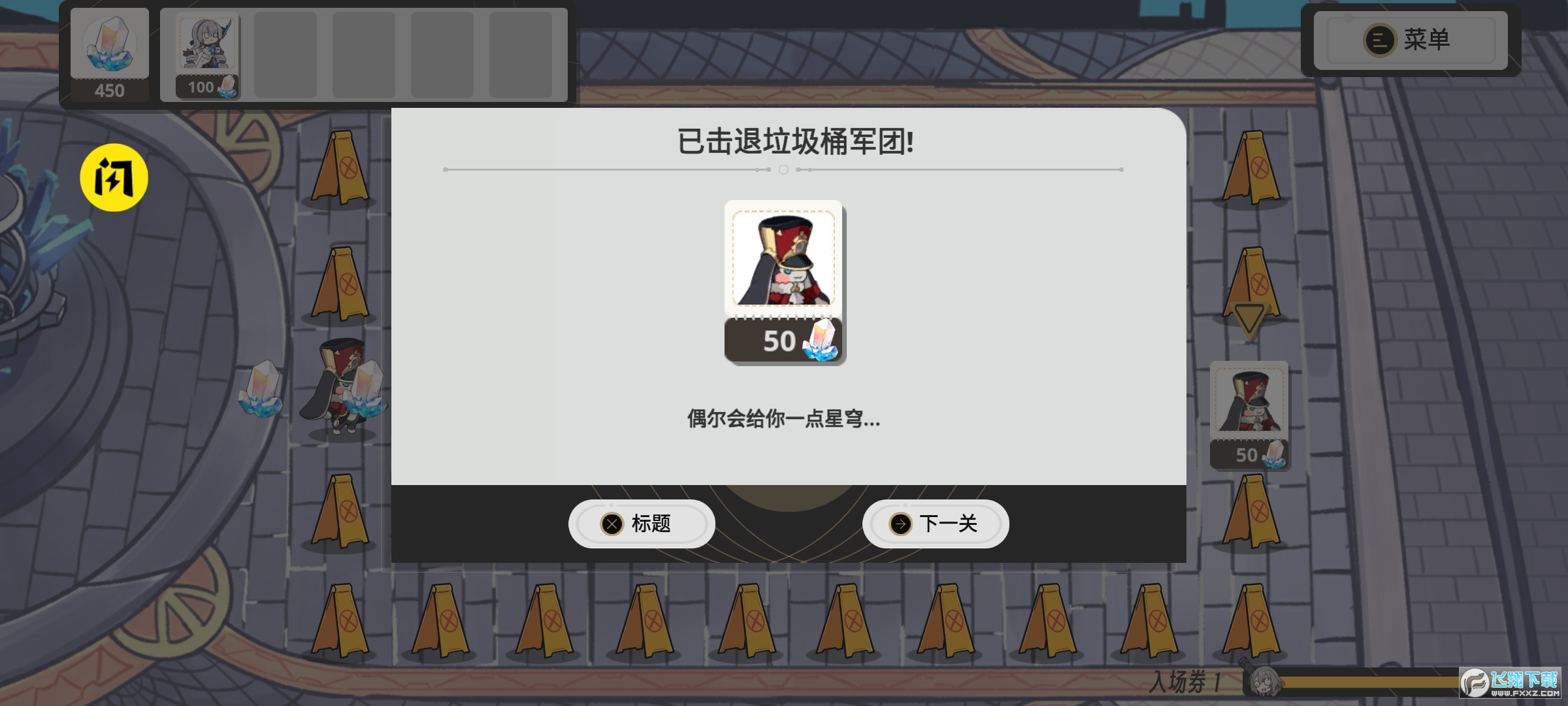This screenshot has height=706, width=1568.
Task: Select the second empty card slot
Action: coord(364,55)
